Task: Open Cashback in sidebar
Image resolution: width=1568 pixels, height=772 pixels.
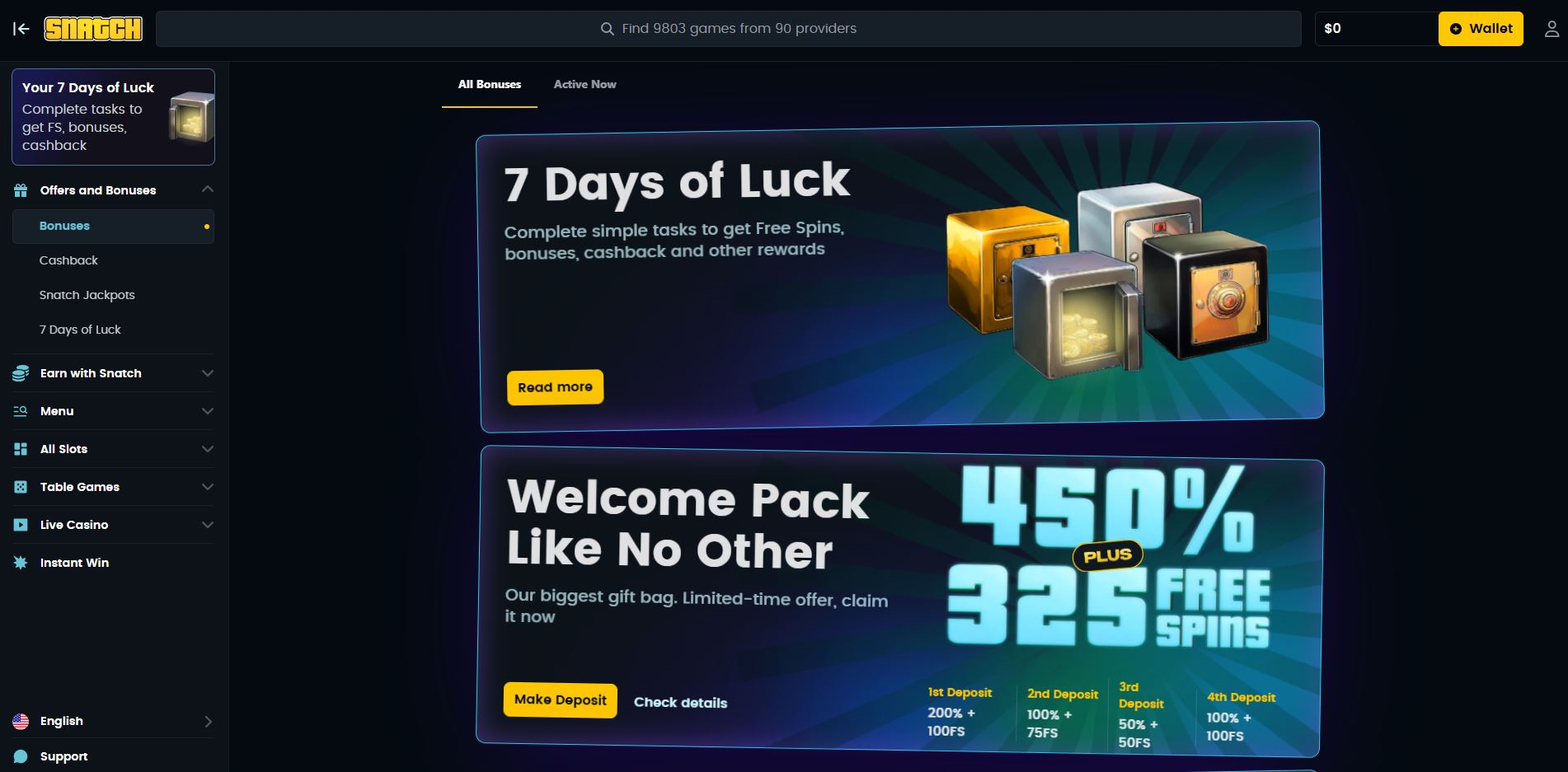Action: pos(68,260)
